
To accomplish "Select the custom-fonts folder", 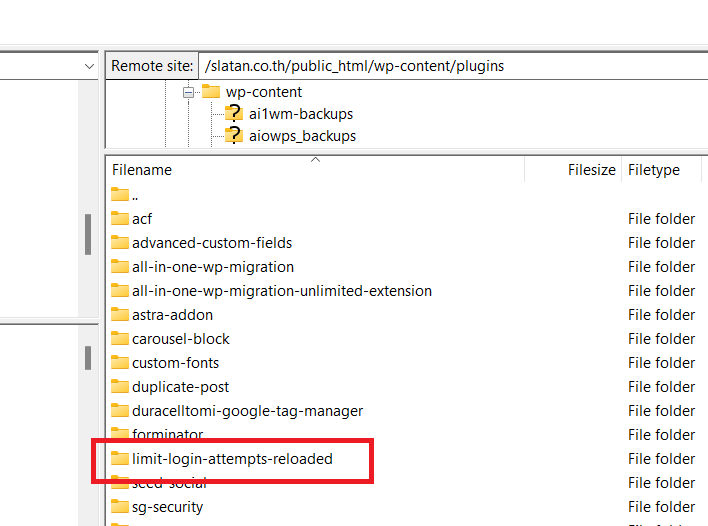I will tap(175, 363).
